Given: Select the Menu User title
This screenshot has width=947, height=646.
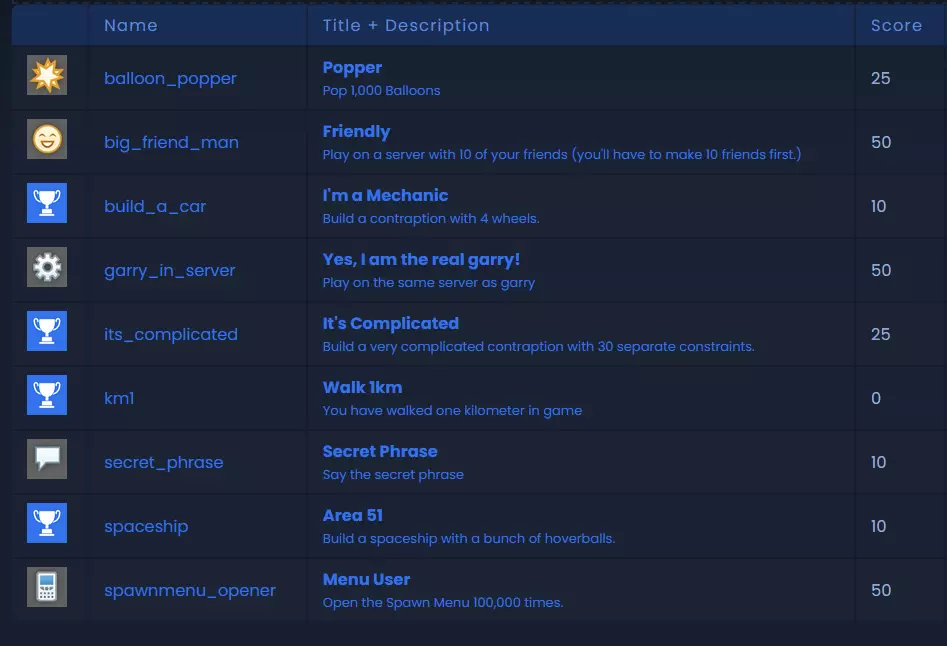Looking at the screenshot, I should point(367,580).
